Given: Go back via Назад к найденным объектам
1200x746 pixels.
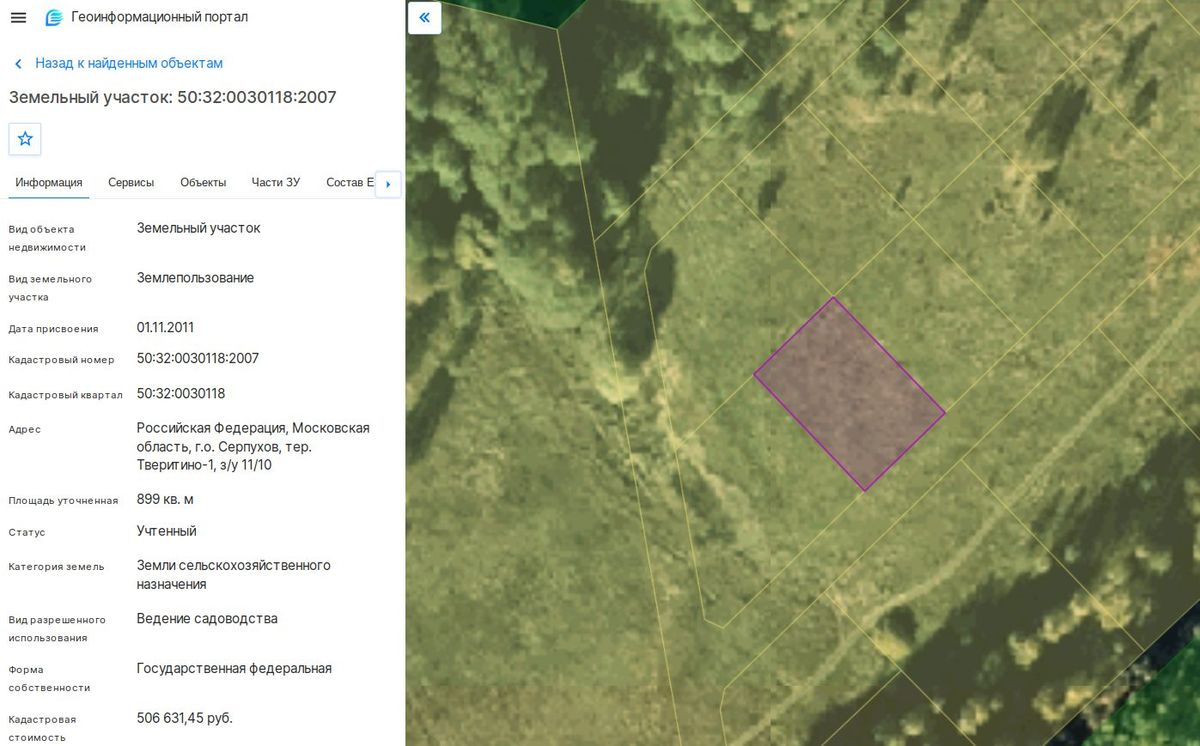Looking at the screenshot, I should (x=129, y=63).
